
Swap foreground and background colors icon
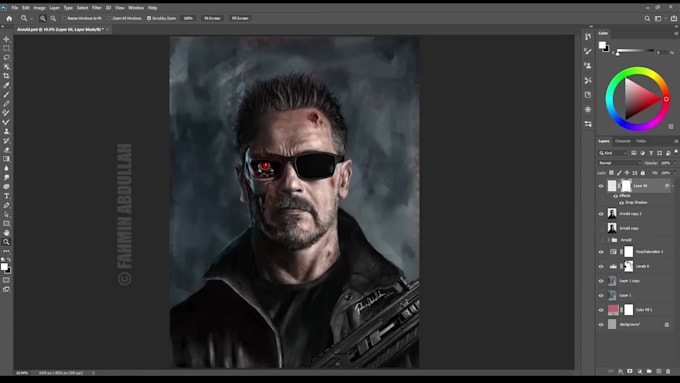point(9,260)
